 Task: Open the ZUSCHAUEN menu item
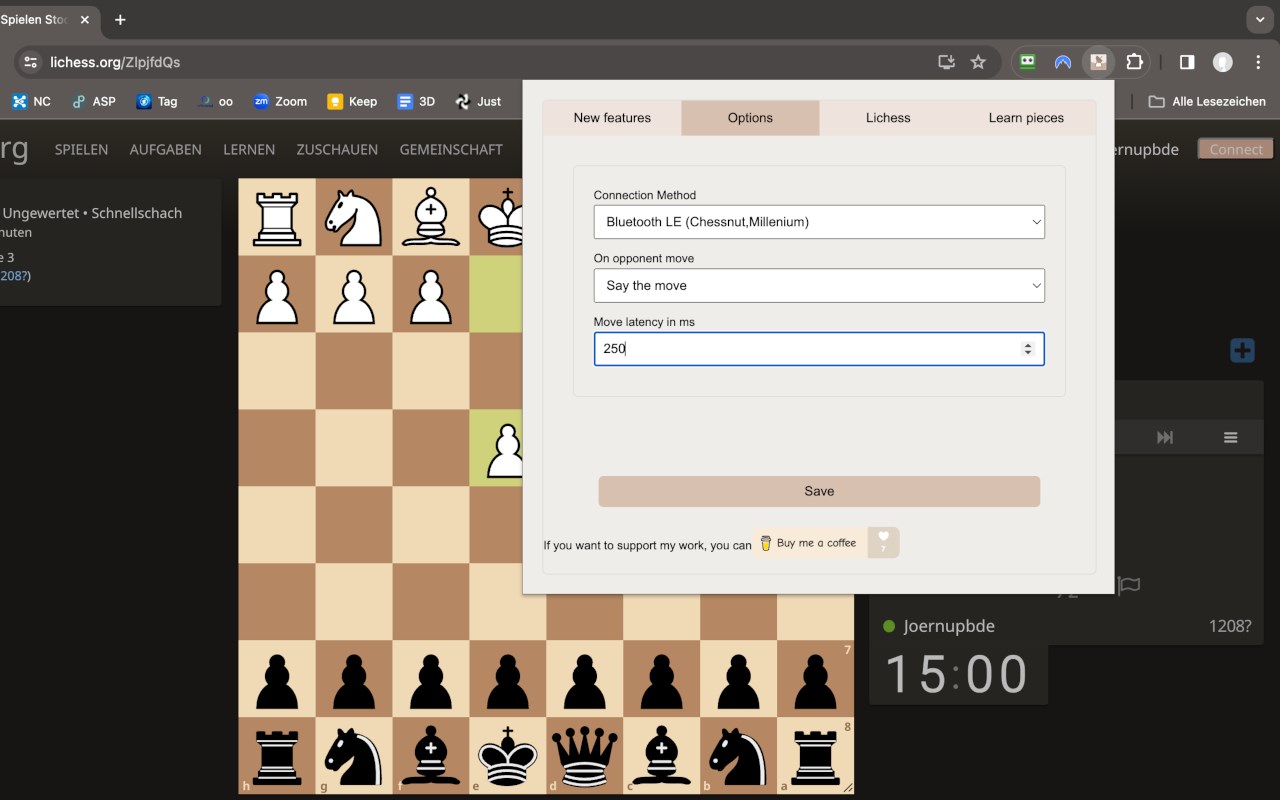(x=336, y=149)
